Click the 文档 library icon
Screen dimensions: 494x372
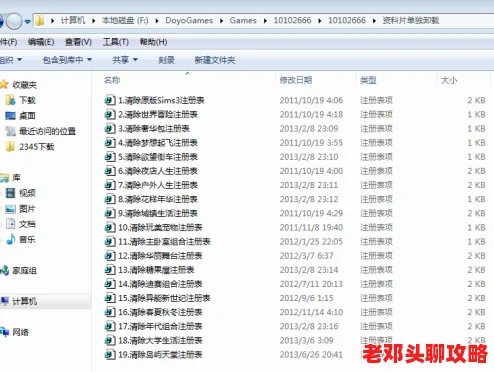click(x=11, y=224)
